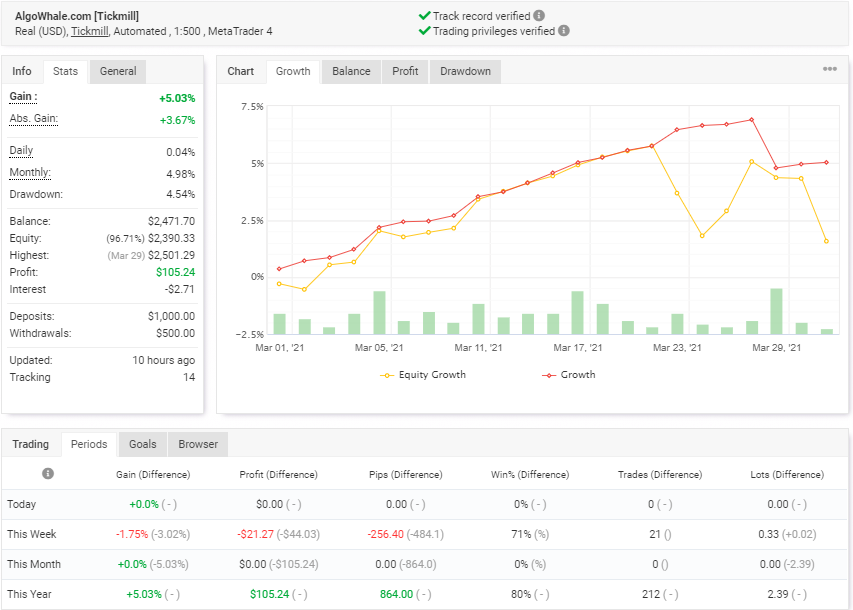Click This Year trades count 212
This screenshot has width=853, height=610.
[651, 594]
